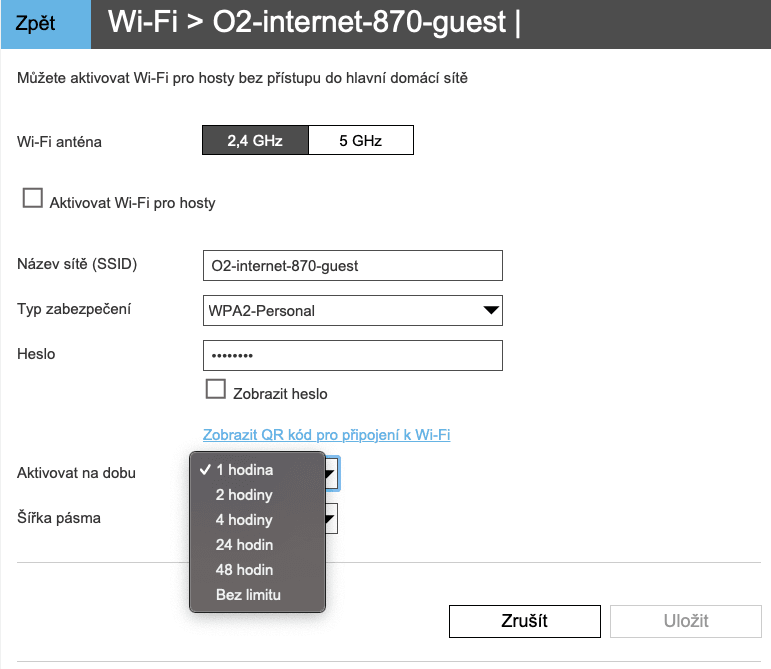Tick the Zobrazit heslo checkbox
The width and height of the screenshot is (771, 669).
pyautogui.click(x=214, y=390)
